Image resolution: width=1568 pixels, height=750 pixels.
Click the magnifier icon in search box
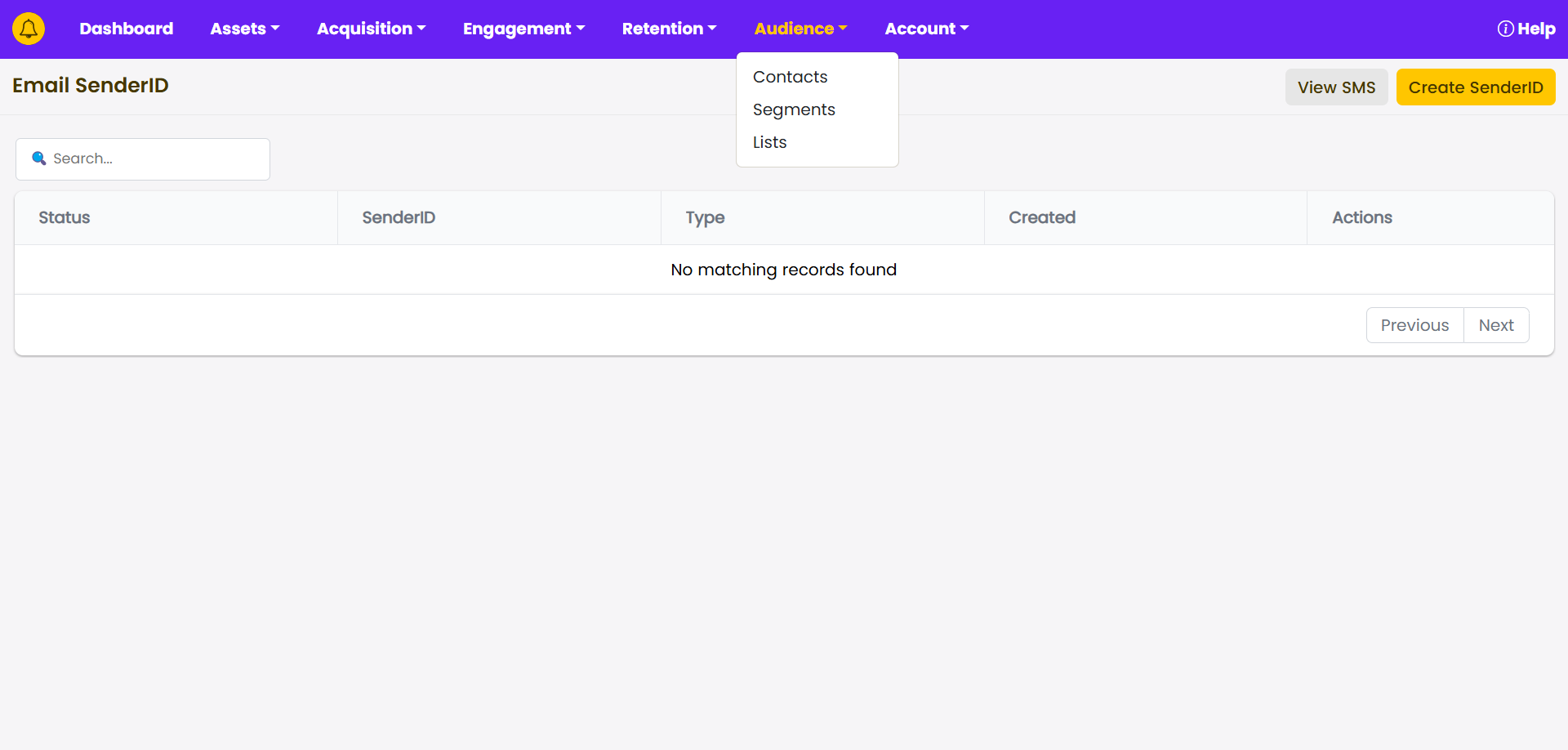coord(38,158)
